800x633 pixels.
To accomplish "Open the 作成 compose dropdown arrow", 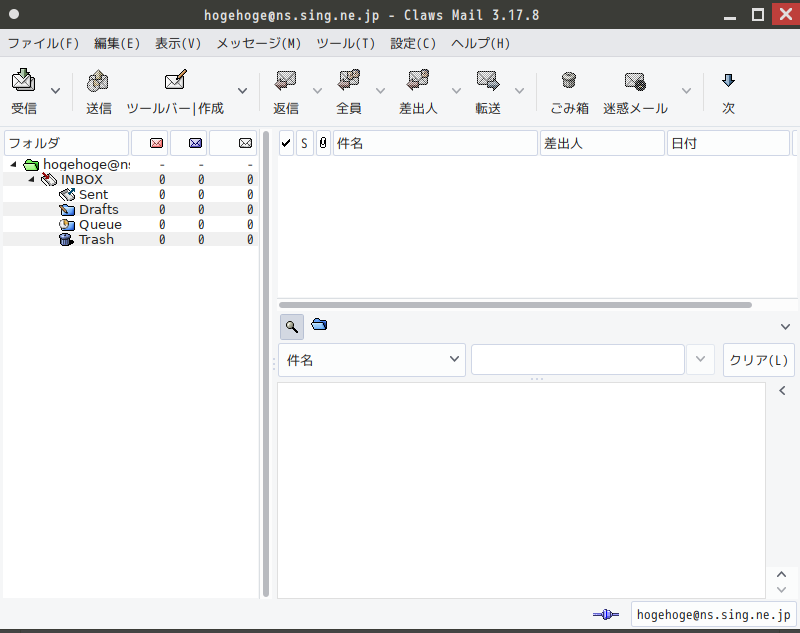I will [243, 91].
